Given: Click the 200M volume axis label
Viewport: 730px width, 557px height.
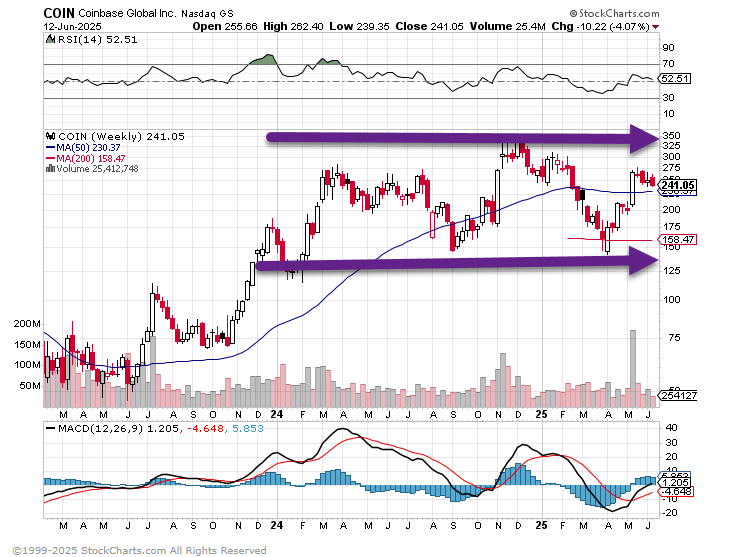Looking at the screenshot, I should point(27,324).
